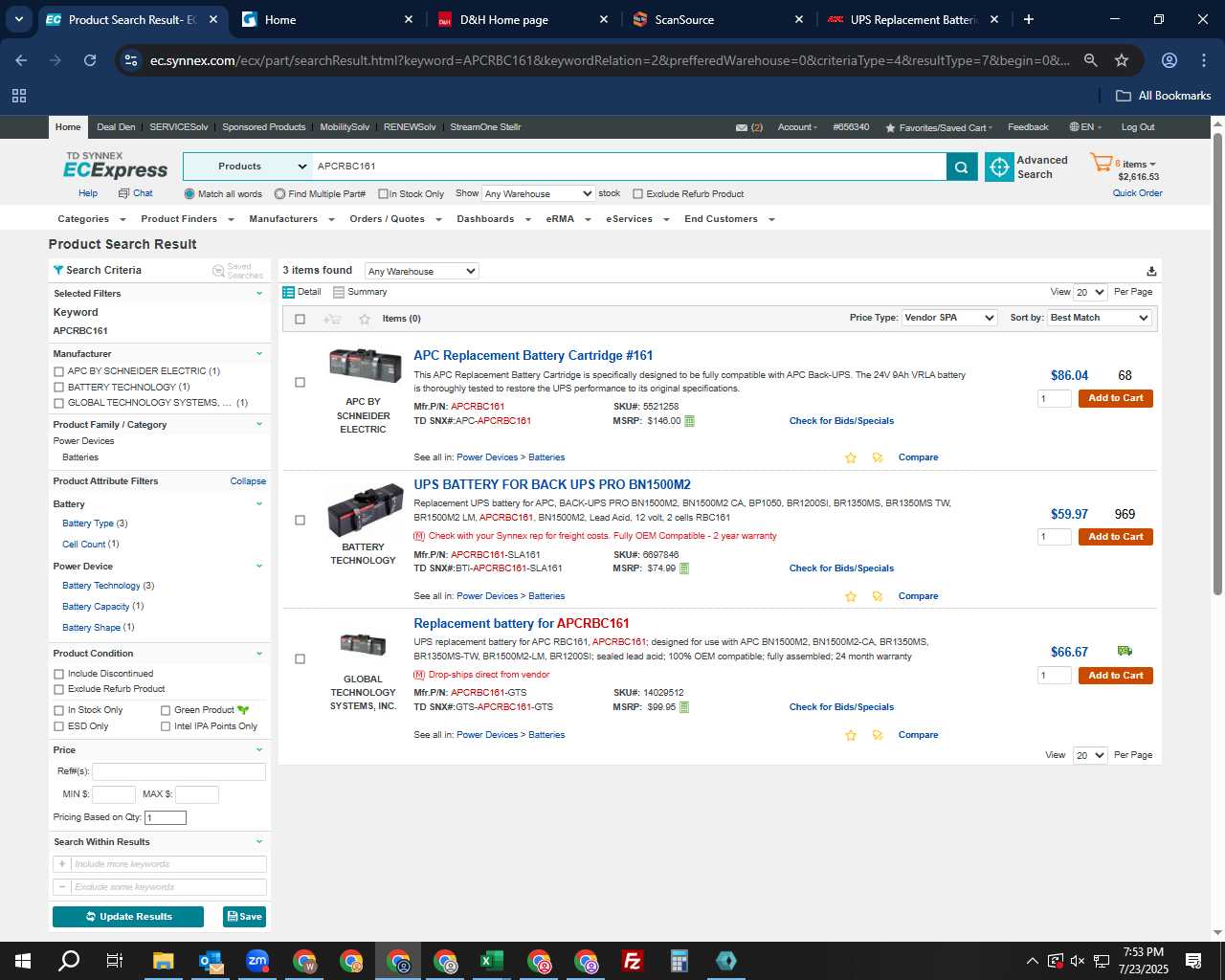Open the top View 20 per page dropdown
The height and width of the screenshot is (980, 1225).
[1090, 292]
